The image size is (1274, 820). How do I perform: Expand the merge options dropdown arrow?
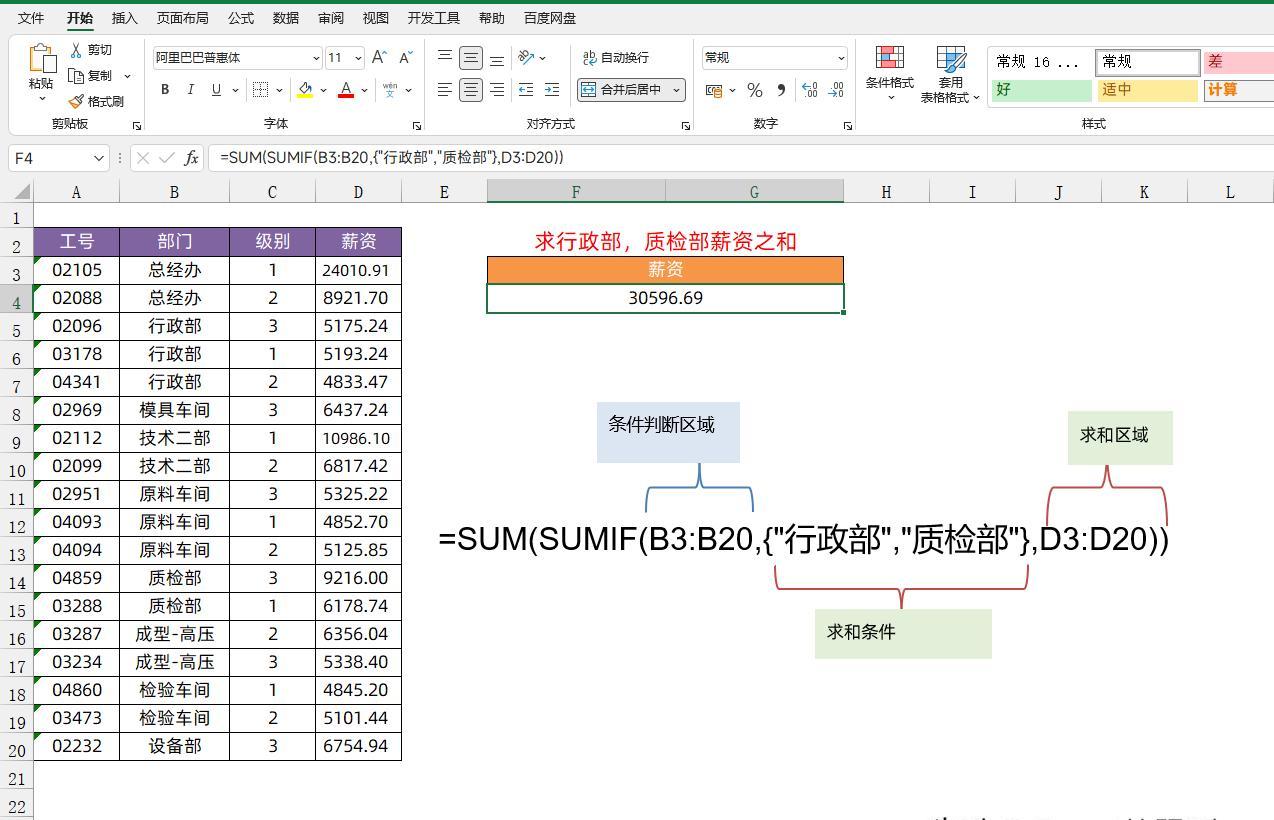tap(676, 90)
